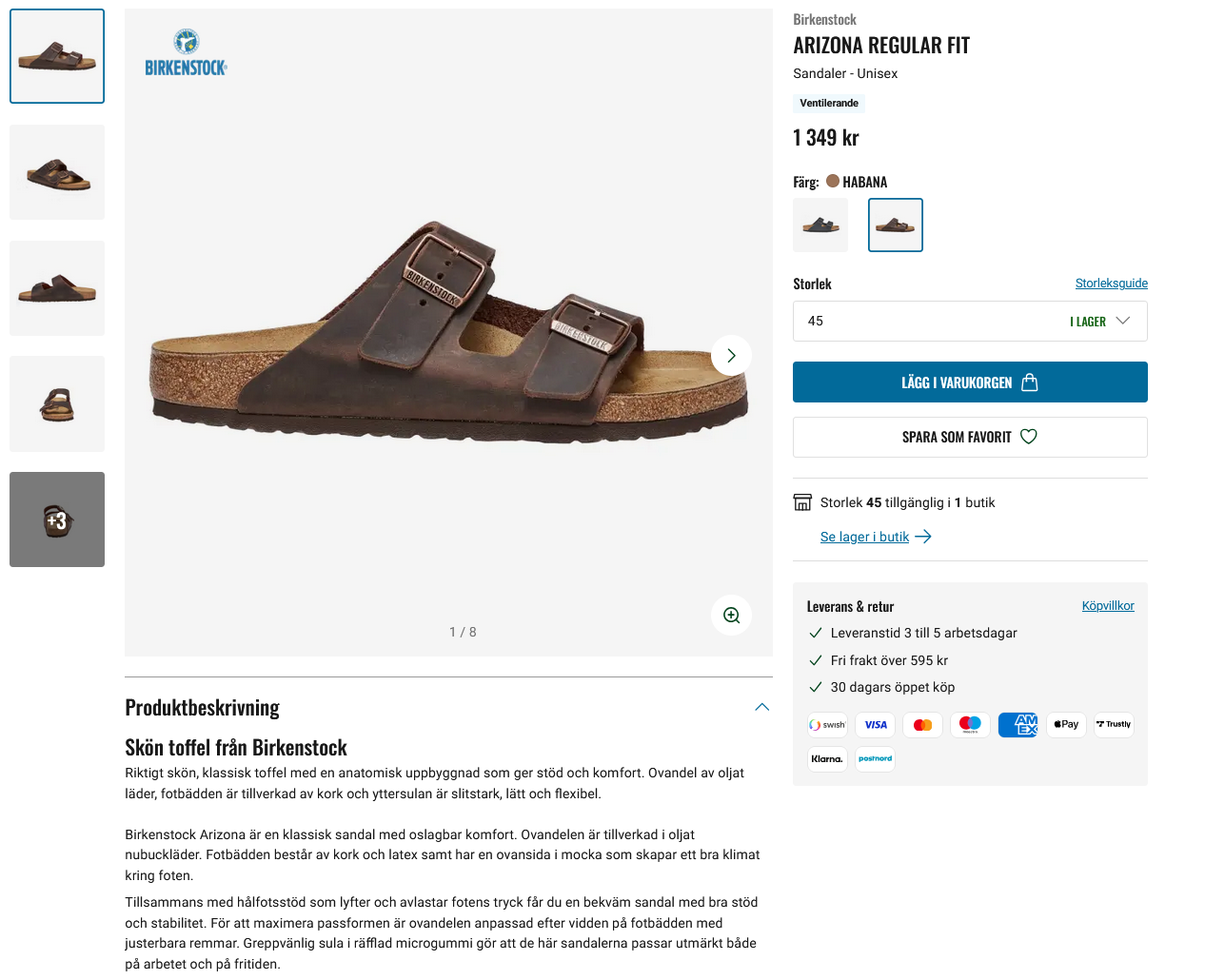Select the second product thumbnail image
Viewport: 1205px width, 980px height.
point(57,172)
